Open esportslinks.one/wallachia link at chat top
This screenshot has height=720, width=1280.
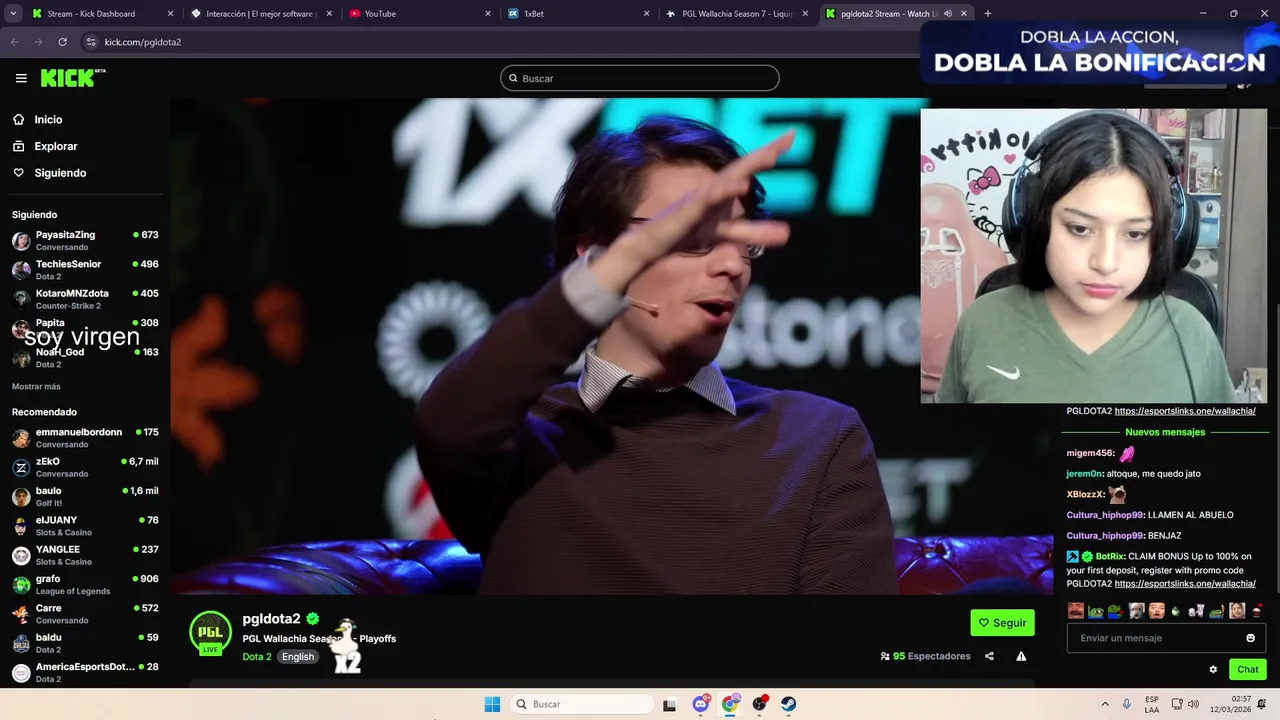pyautogui.click(x=1185, y=411)
